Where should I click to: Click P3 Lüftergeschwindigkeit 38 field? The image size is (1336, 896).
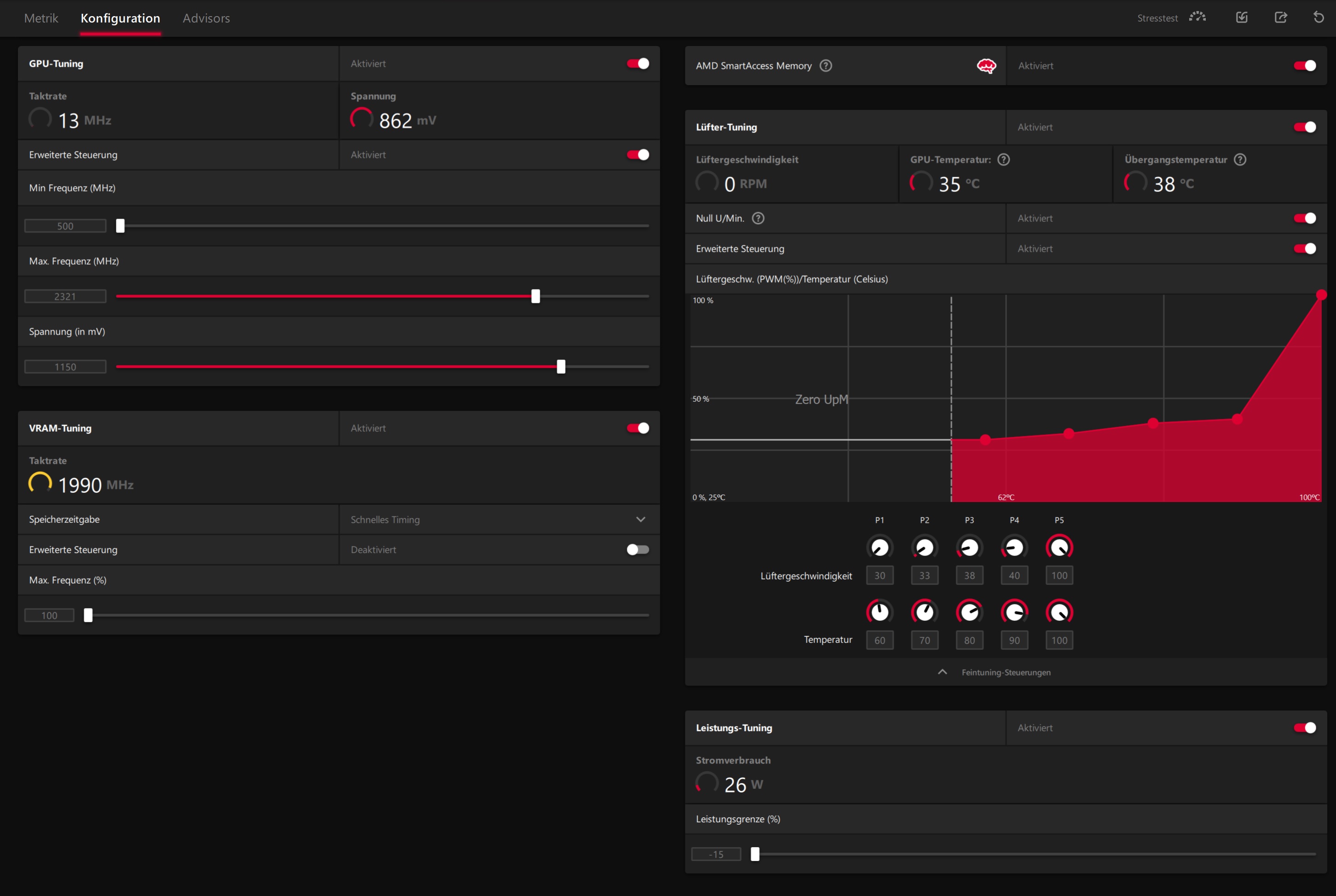coord(970,575)
